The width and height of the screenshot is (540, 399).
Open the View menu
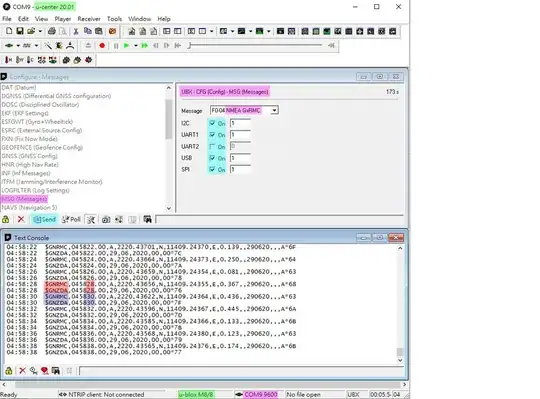41,19
